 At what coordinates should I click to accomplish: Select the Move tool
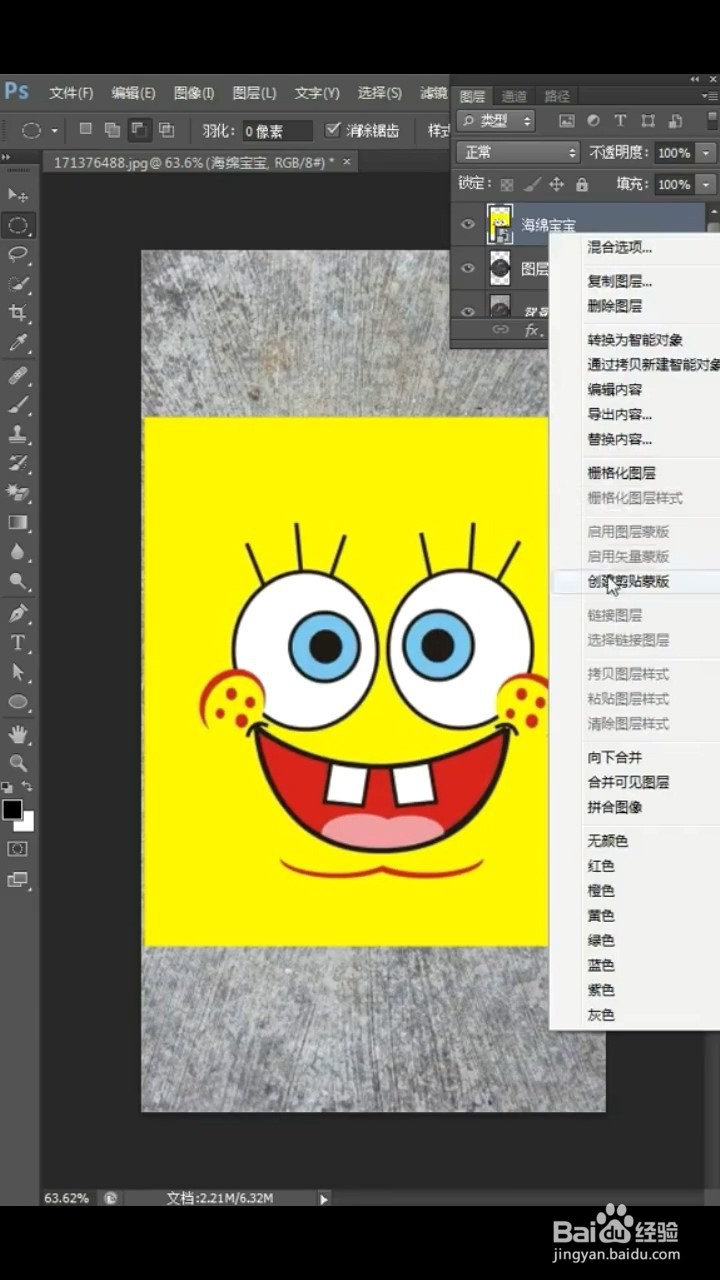(x=18, y=194)
